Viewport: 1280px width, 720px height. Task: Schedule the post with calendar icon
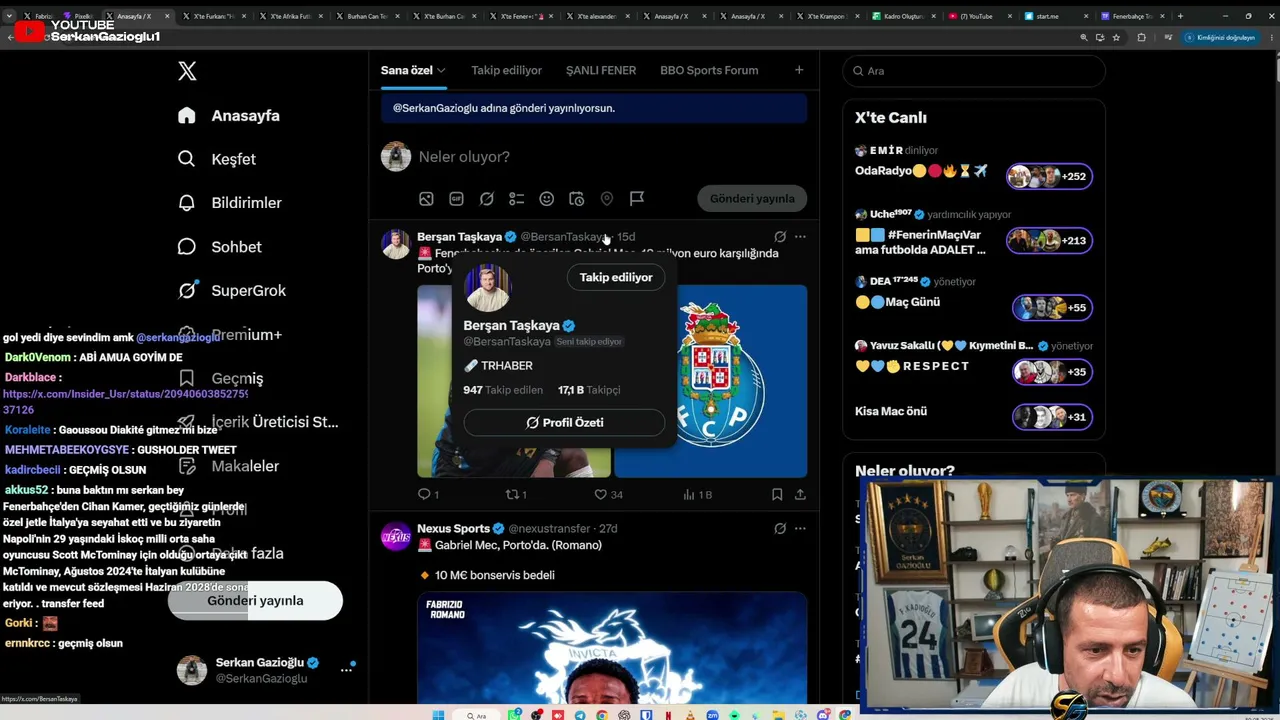click(x=576, y=199)
